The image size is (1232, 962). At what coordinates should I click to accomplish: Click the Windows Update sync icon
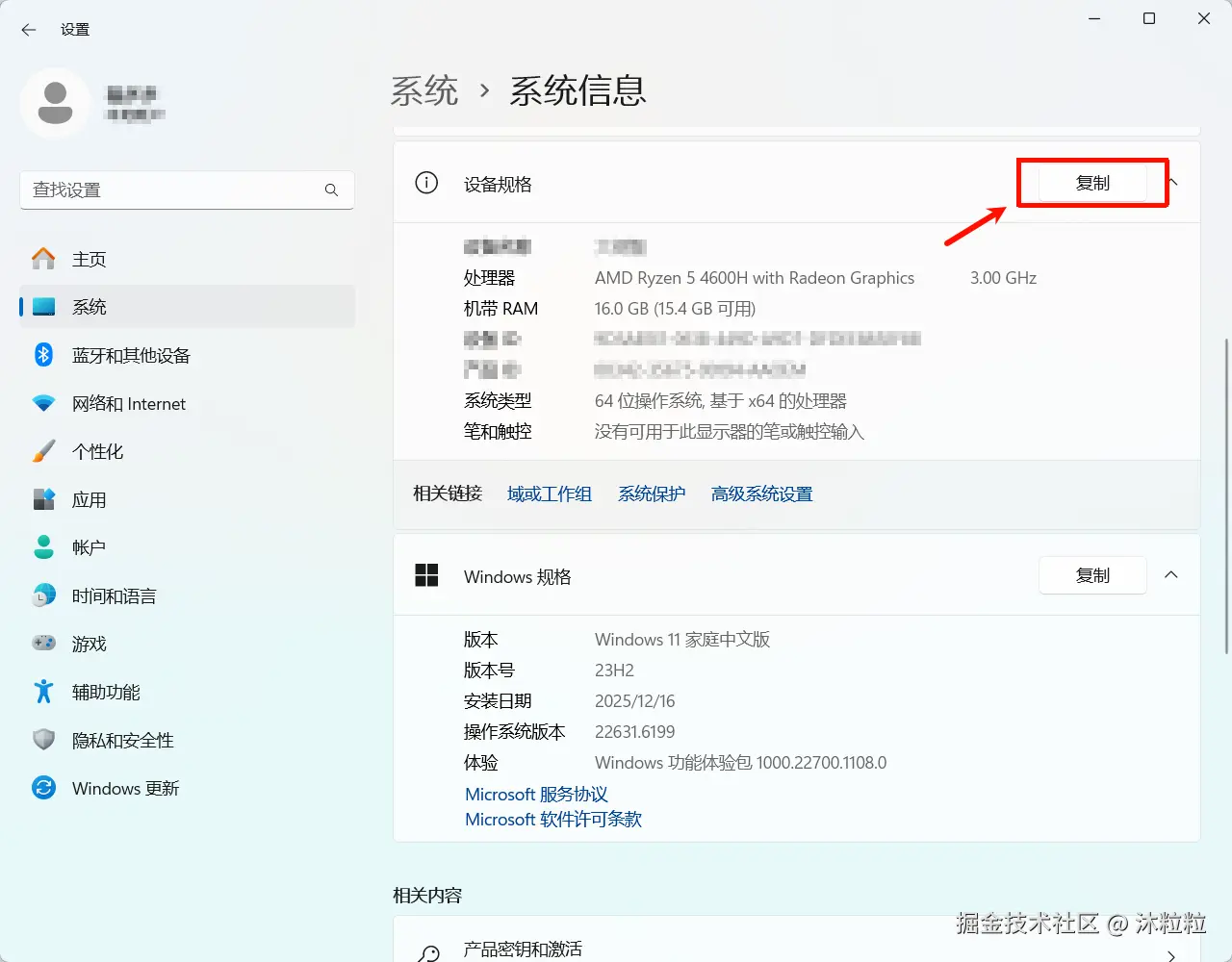click(x=43, y=788)
